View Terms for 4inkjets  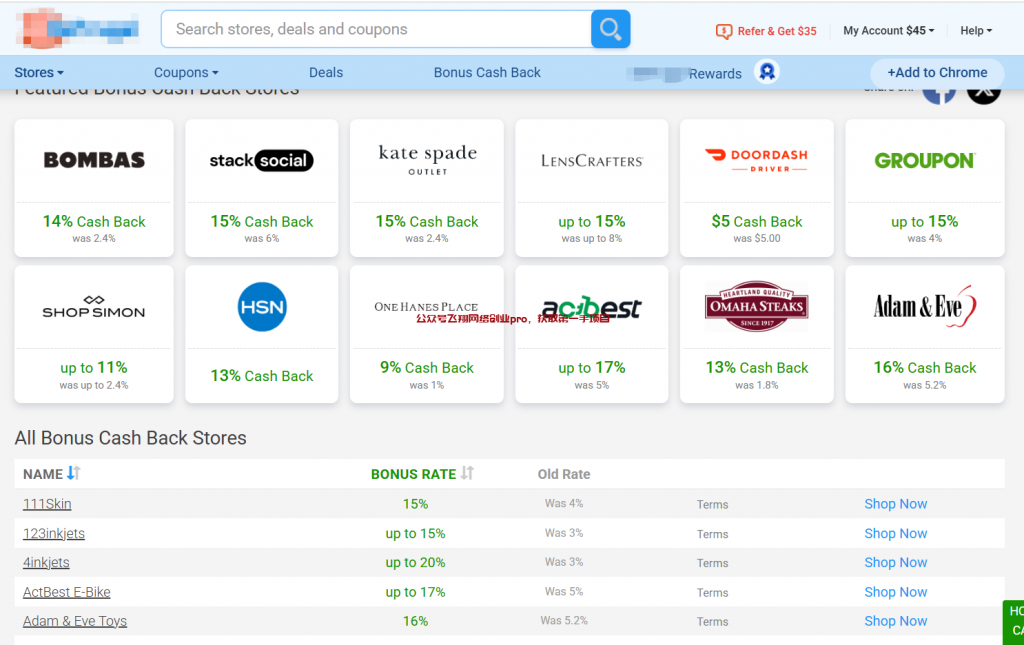tap(712, 563)
